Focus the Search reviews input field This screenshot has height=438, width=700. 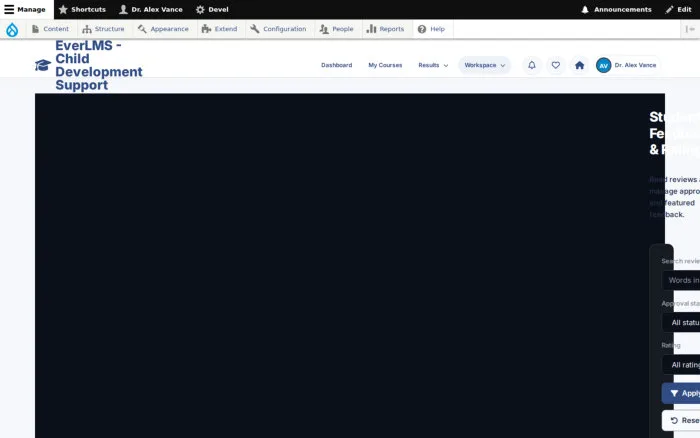coord(681,280)
